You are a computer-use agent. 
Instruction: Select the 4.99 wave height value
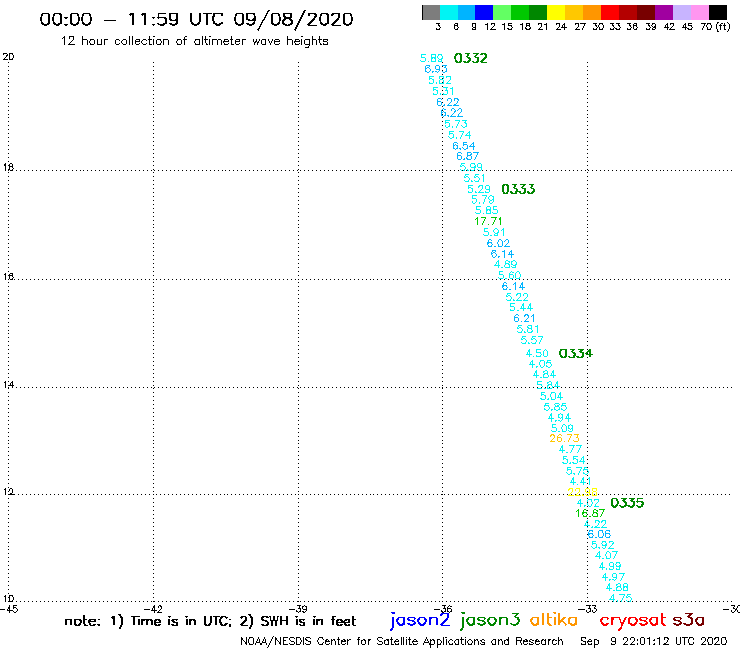[610, 566]
